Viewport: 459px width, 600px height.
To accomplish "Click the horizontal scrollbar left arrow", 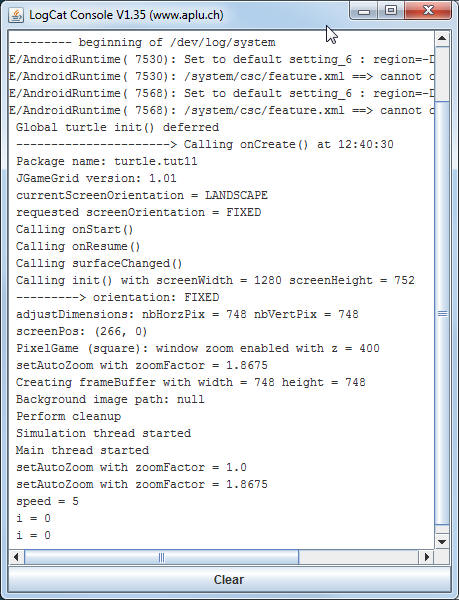I will point(16,557).
